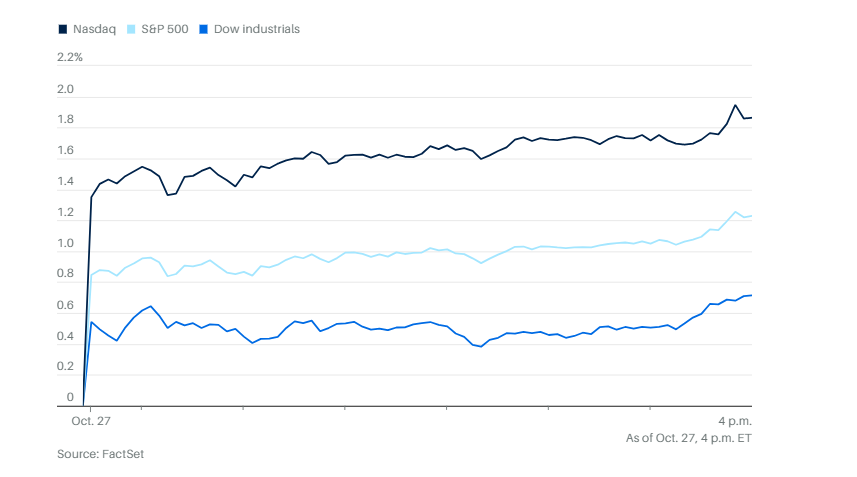The height and width of the screenshot is (477, 857).
Task: Click the 0.2 y-axis label
Action: pos(66,367)
